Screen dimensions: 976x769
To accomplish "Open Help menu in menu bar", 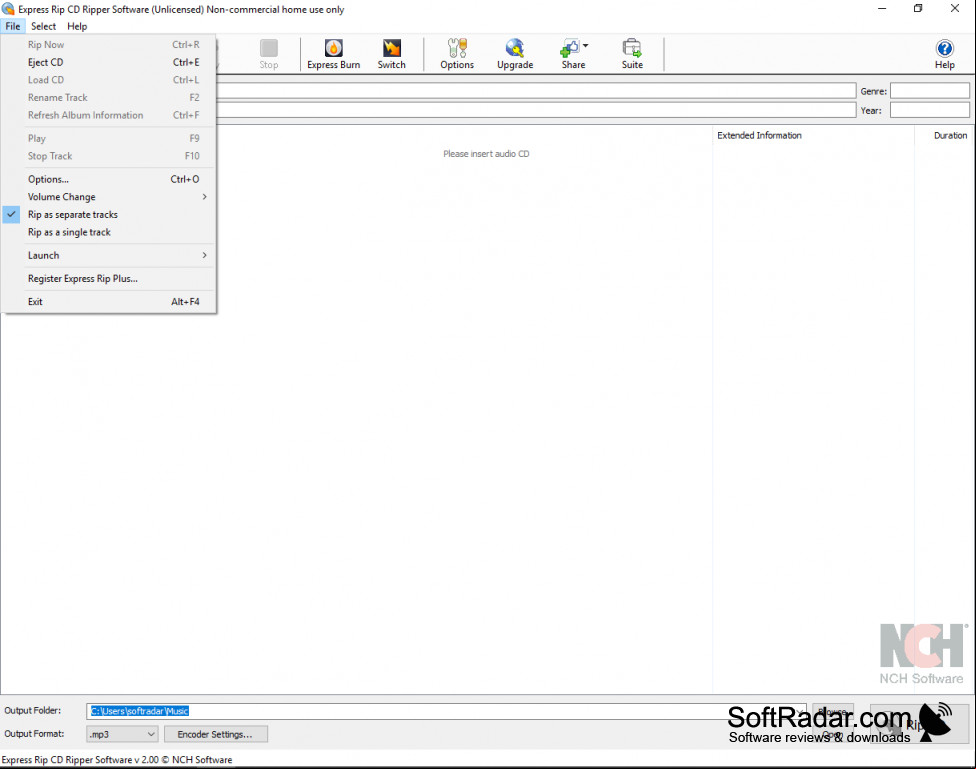I will pos(77,26).
